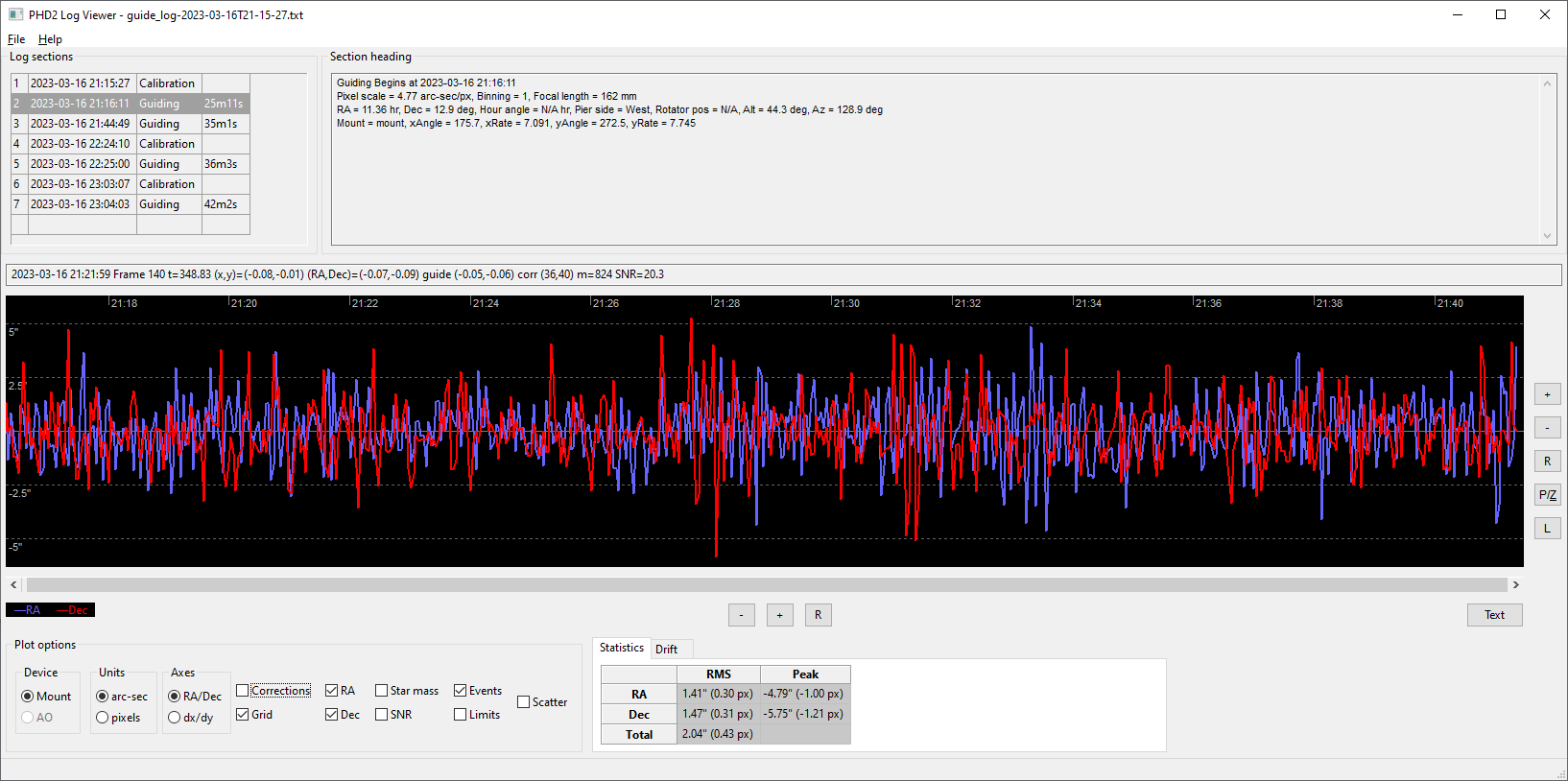Screen dimensions: 1568x781
Task: Open the Text view button
Action: (x=1494, y=615)
